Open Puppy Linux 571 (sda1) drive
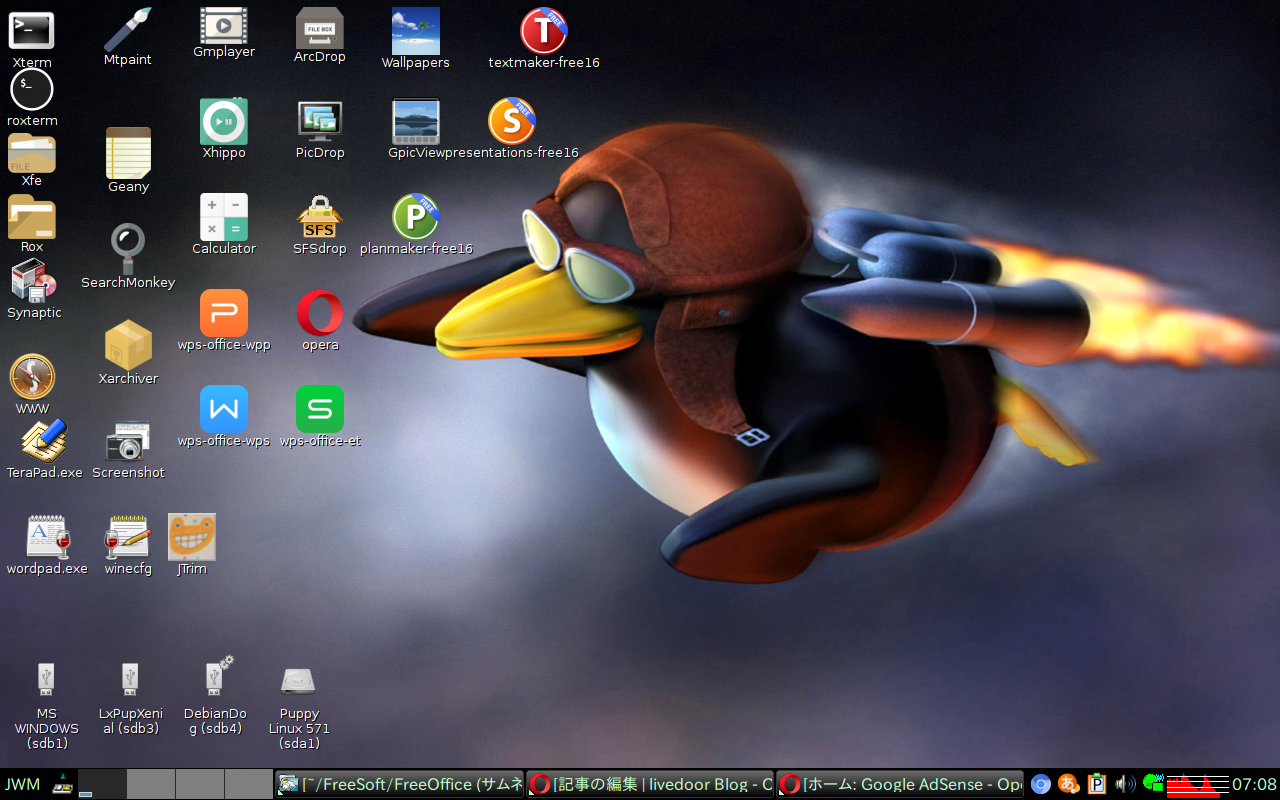 click(299, 681)
